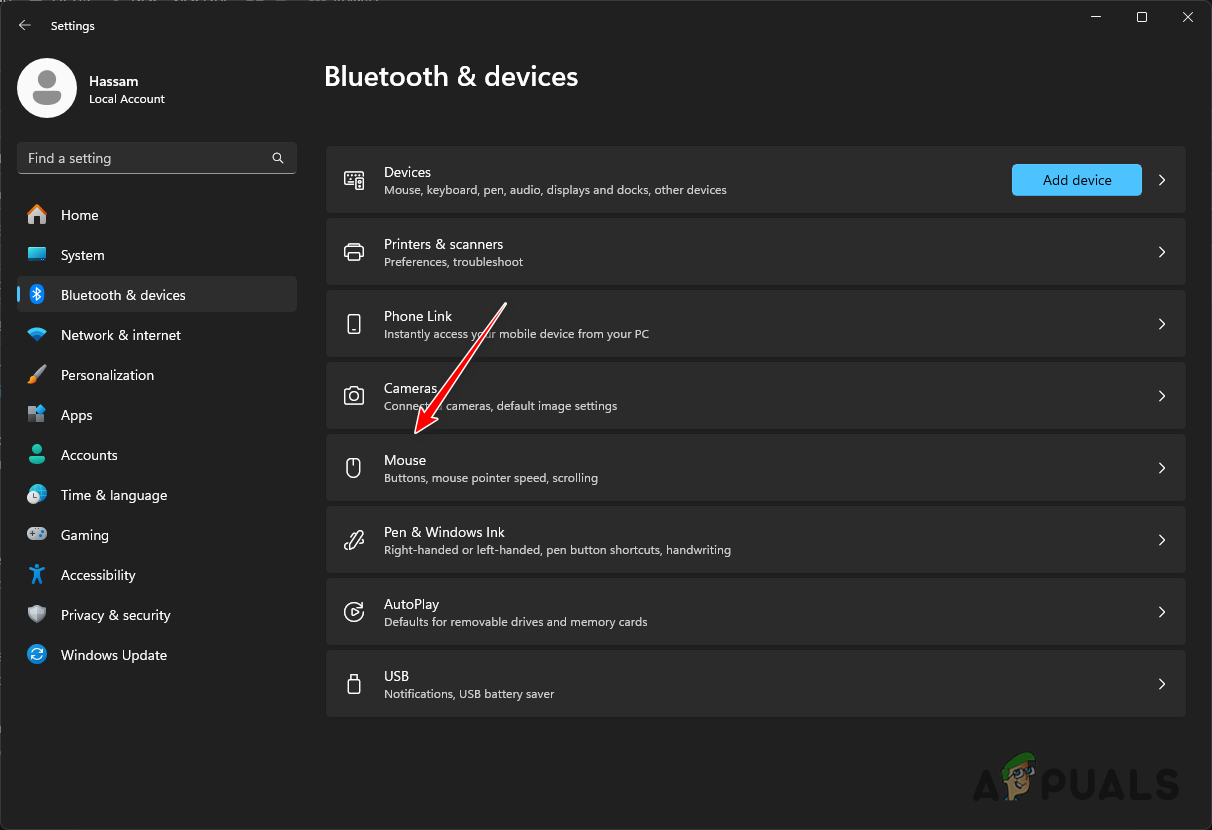Click the Pen & Windows Ink icon

[354, 540]
